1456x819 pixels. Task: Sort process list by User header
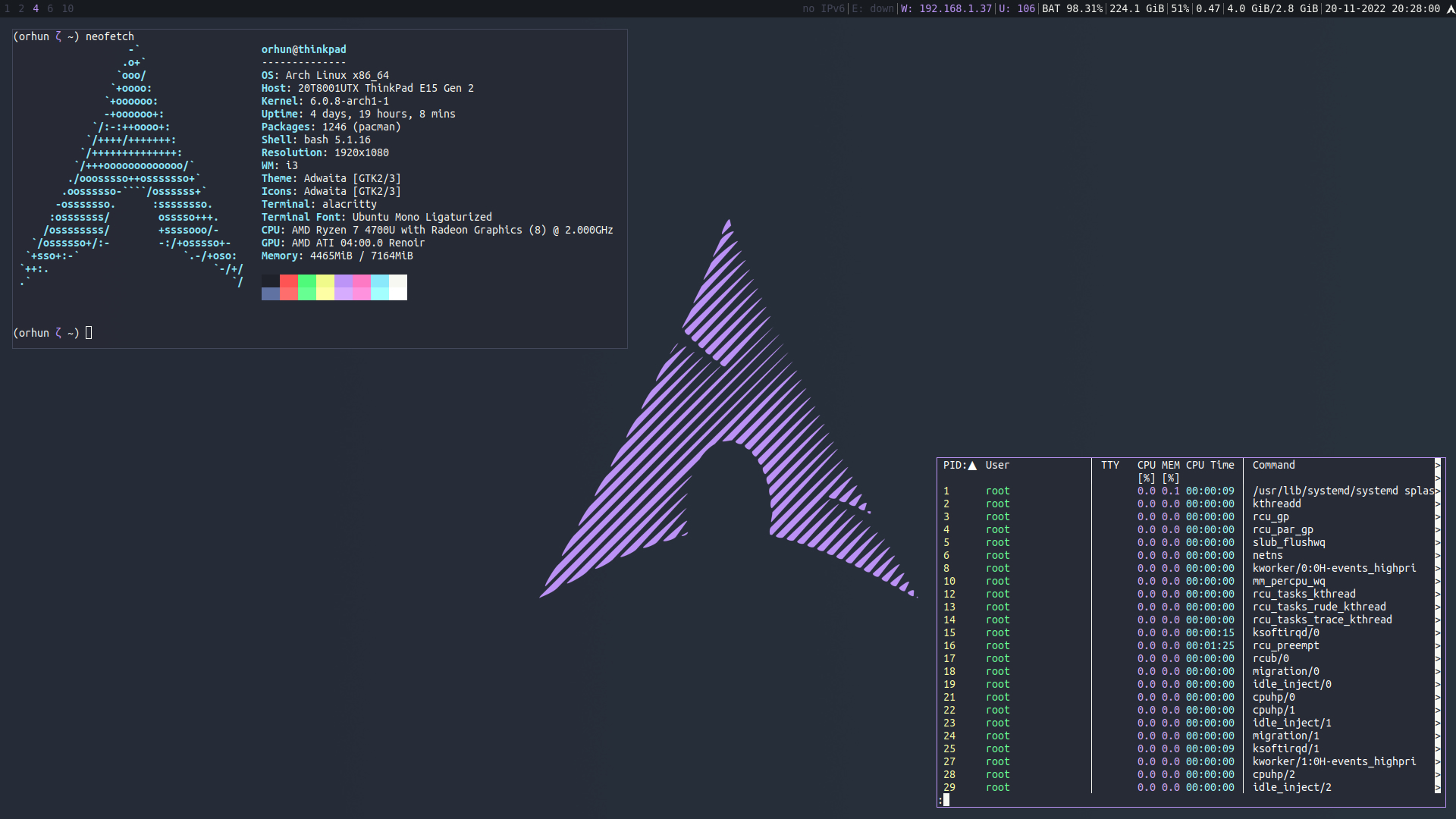pos(997,466)
